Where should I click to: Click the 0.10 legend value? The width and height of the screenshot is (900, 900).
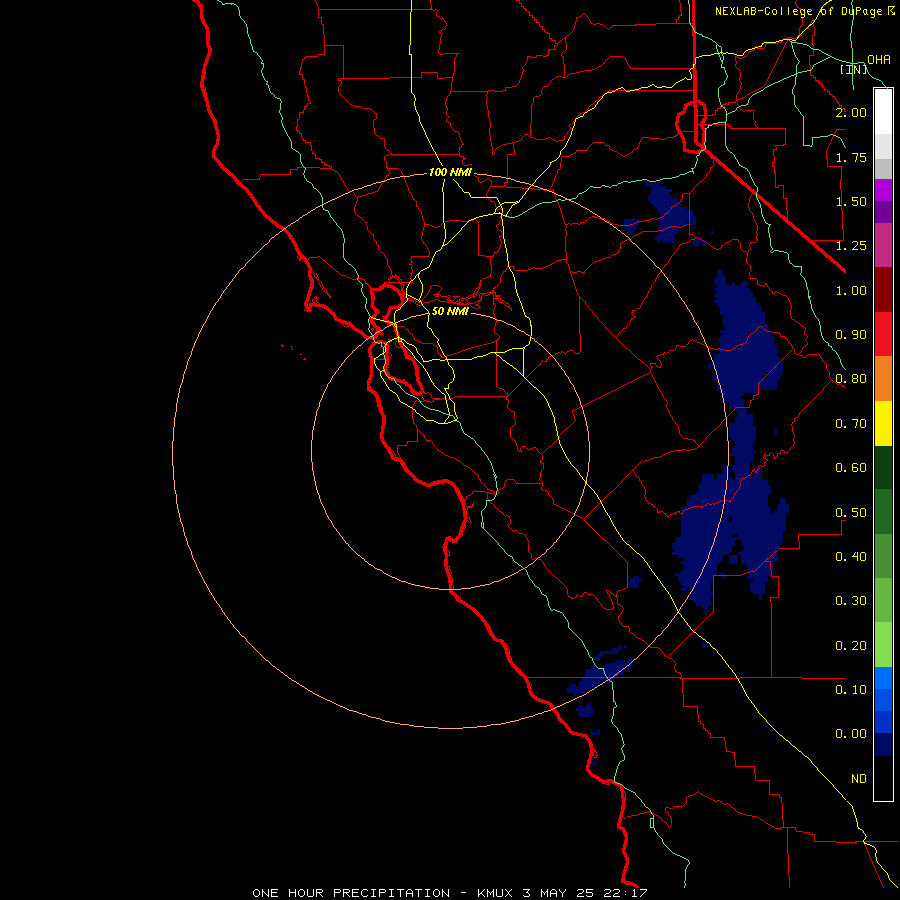[x=851, y=690]
